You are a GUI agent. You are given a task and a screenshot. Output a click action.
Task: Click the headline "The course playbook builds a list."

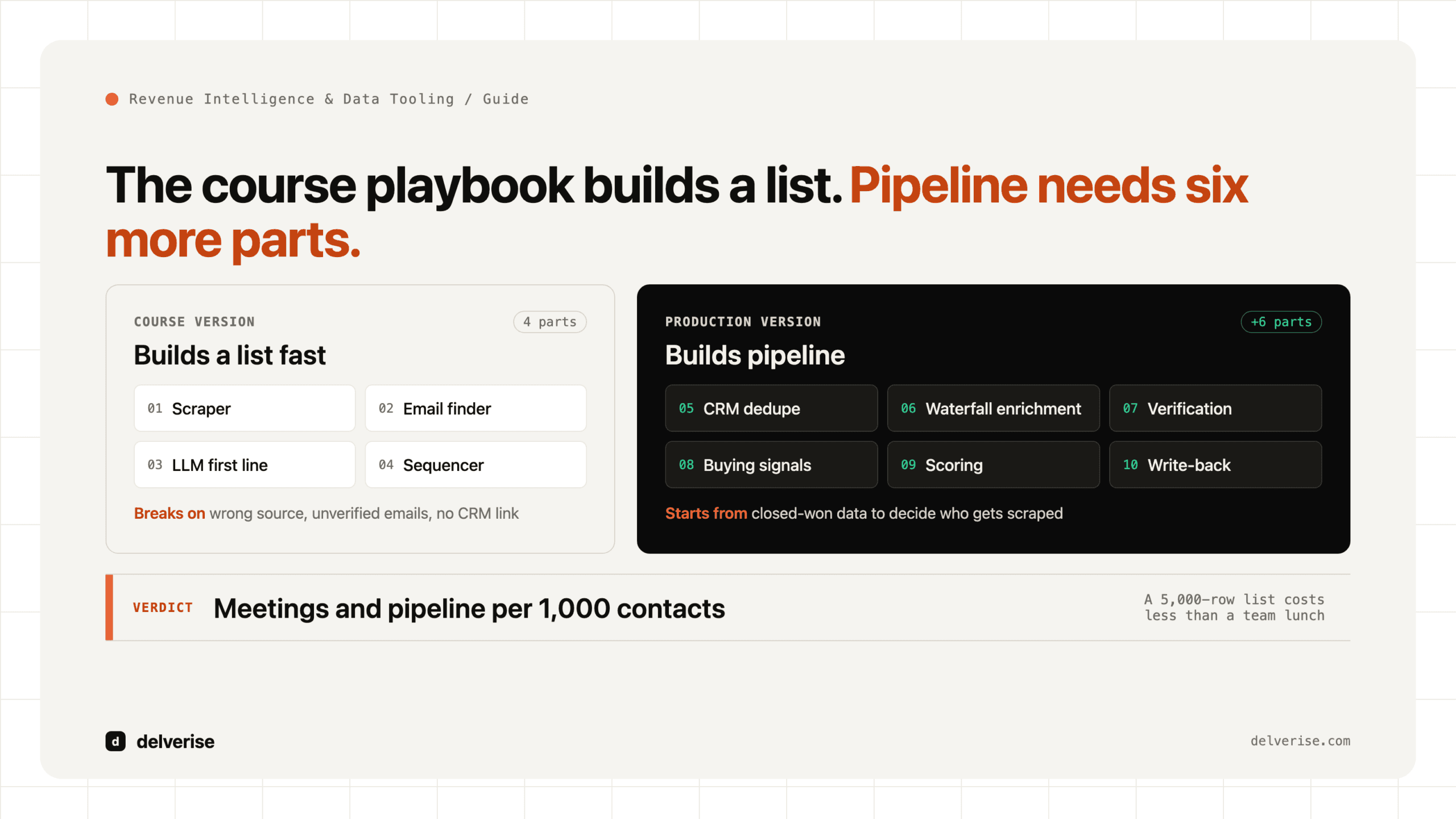click(474, 187)
